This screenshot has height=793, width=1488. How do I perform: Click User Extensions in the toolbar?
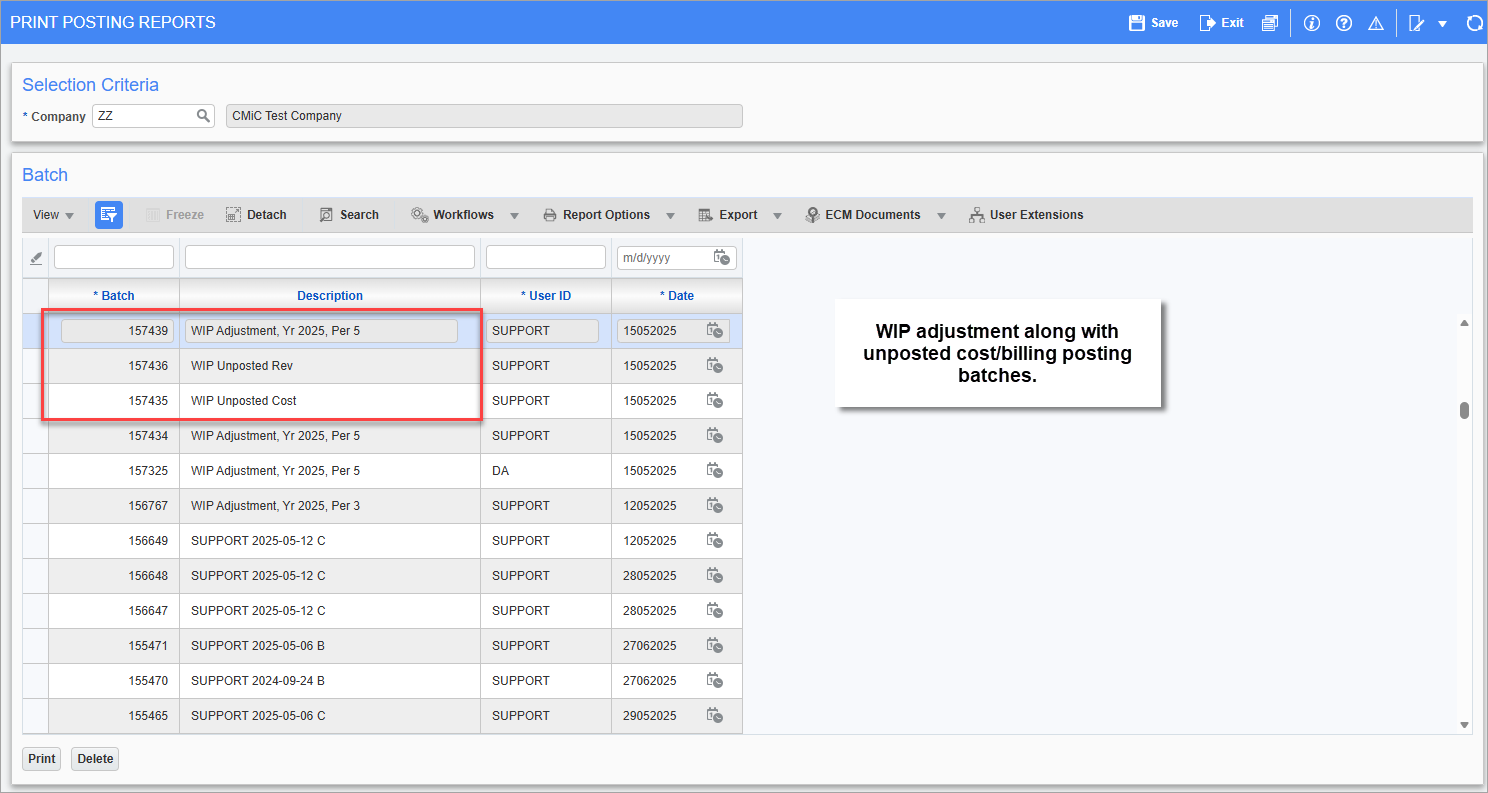point(1026,215)
